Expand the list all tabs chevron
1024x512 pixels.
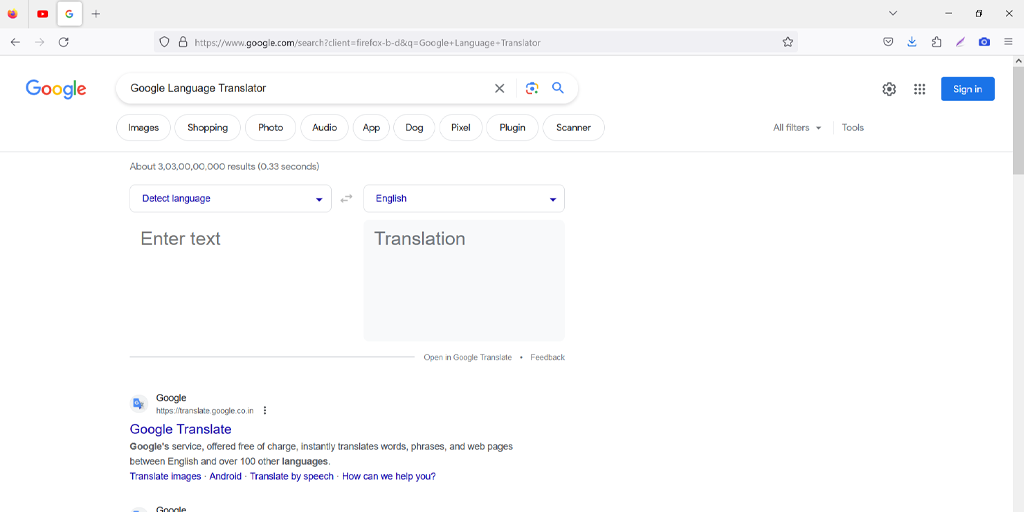(893, 13)
